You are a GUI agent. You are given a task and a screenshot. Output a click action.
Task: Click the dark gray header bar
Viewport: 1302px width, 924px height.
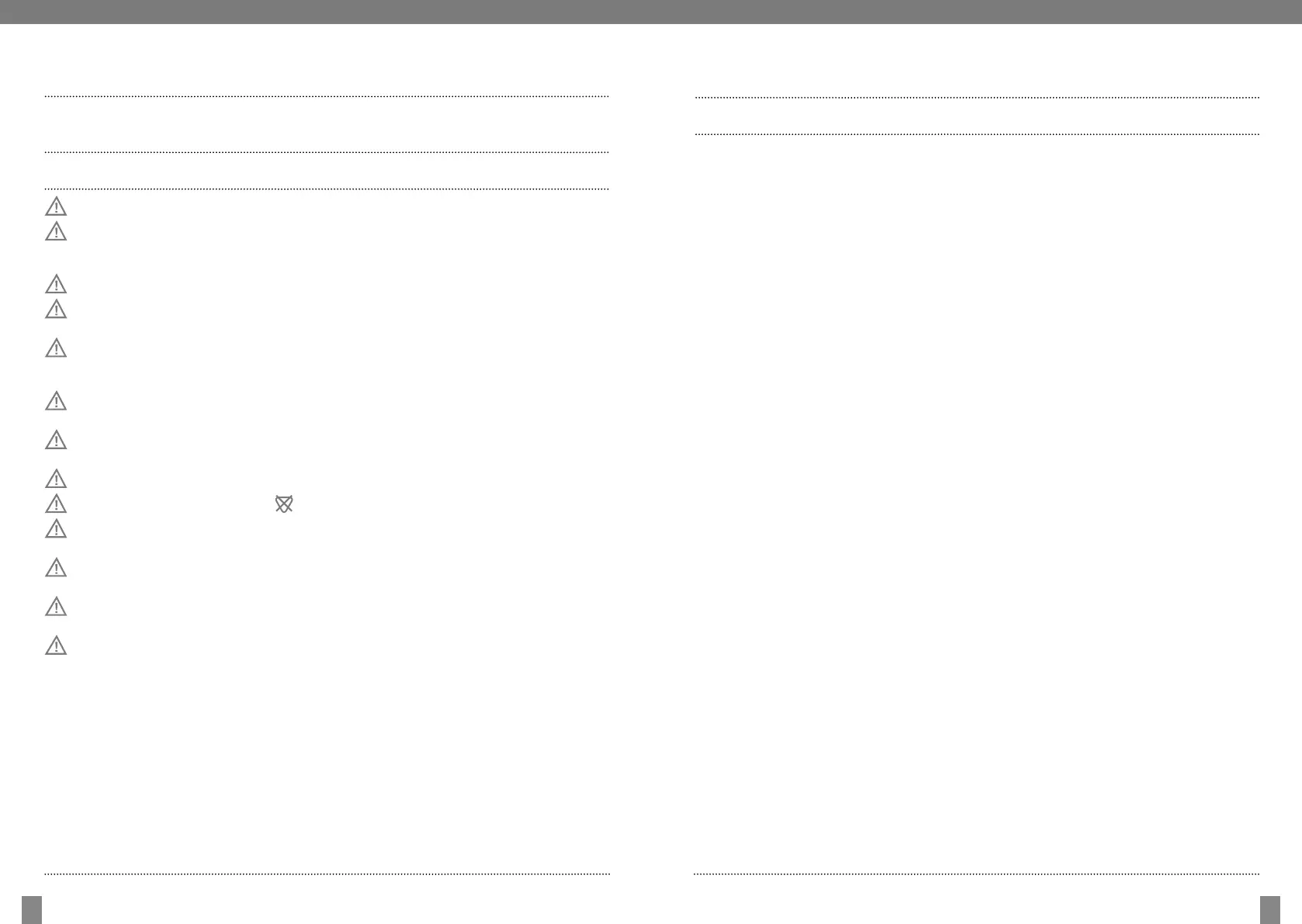pyautogui.click(x=651, y=12)
